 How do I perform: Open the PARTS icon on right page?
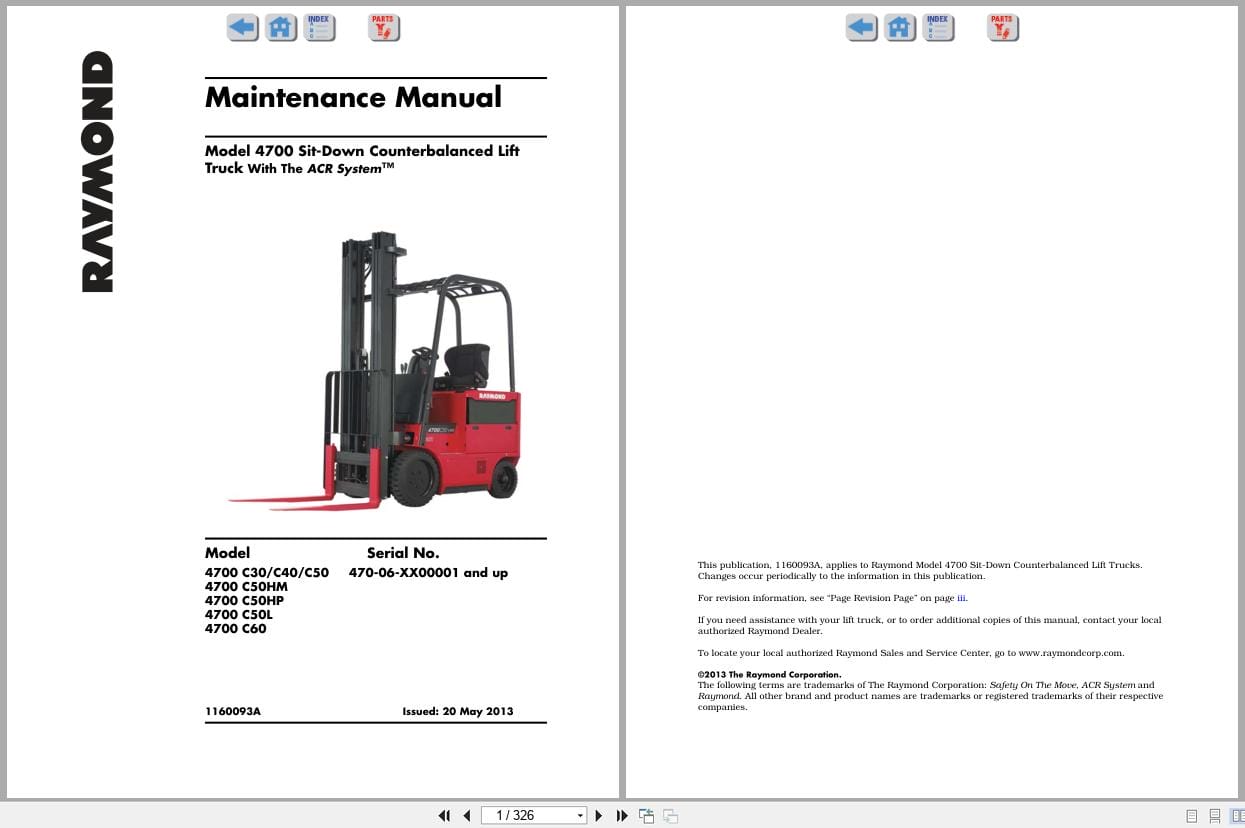point(1003,27)
